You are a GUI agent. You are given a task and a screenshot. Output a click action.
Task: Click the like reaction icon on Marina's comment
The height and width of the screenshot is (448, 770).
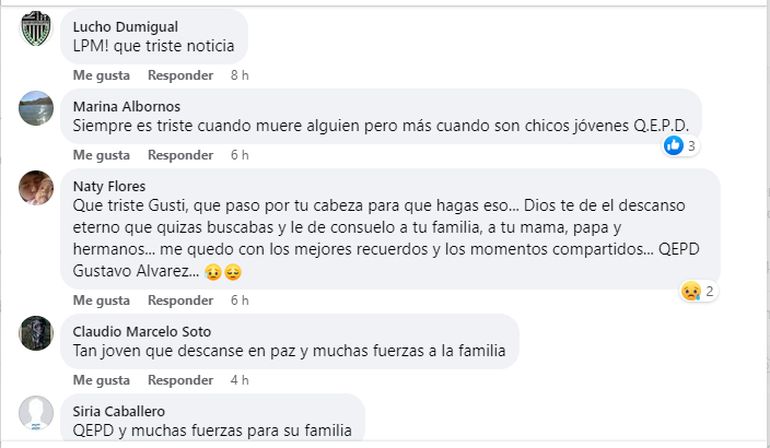674,146
